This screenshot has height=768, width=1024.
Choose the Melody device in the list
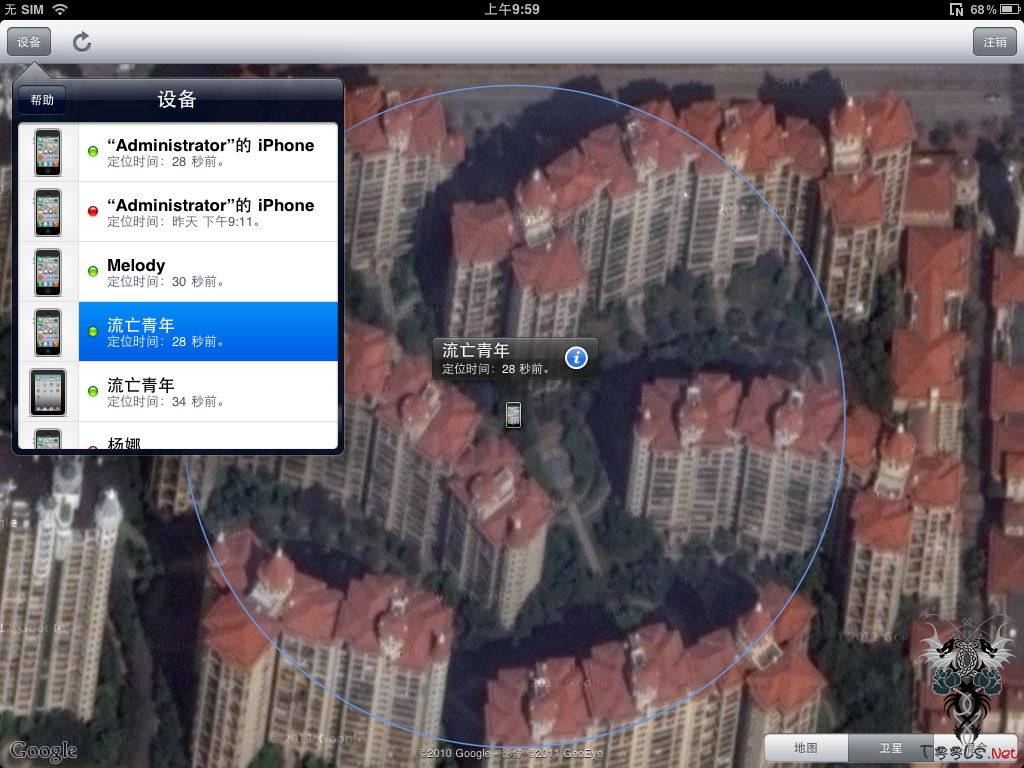(x=178, y=272)
